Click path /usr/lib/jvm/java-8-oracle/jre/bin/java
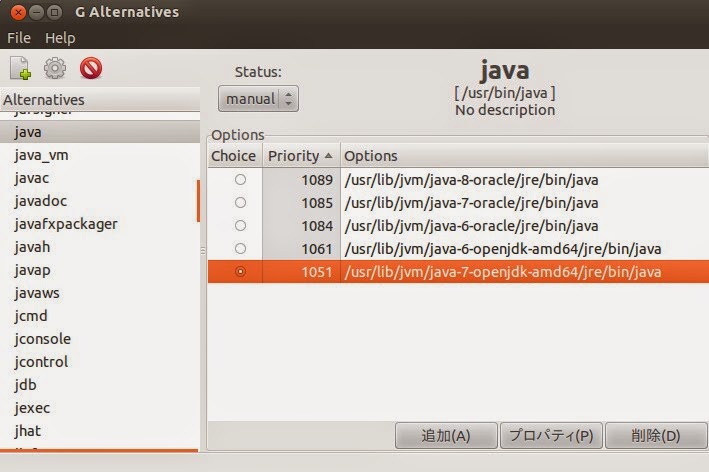 pos(471,180)
